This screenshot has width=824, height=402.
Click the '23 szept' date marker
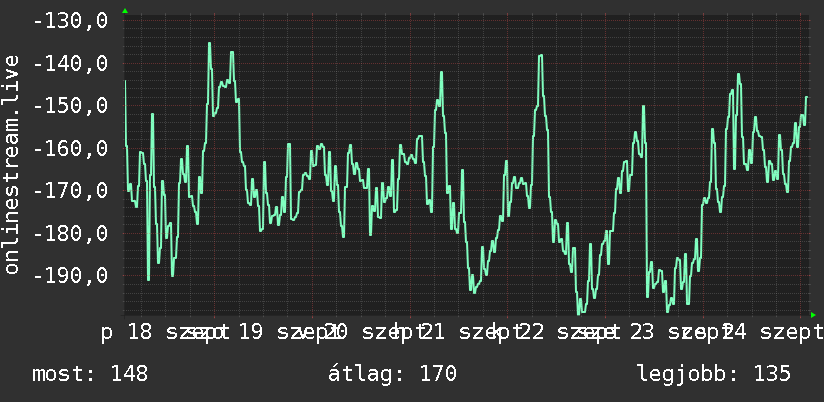[x=680, y=333]
